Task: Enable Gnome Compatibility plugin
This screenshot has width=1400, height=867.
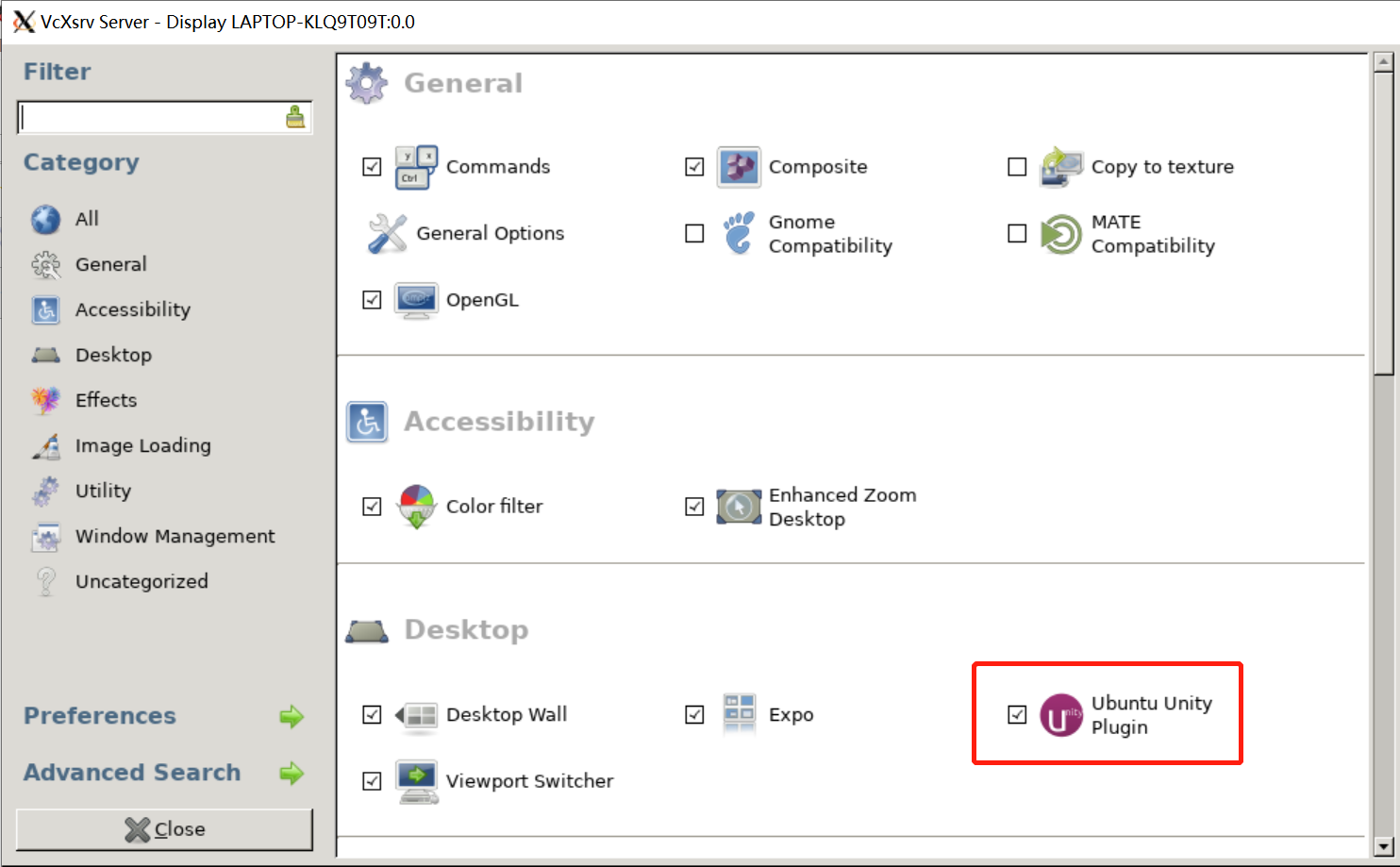Action: pyautogui.click(x=693, y=233)
